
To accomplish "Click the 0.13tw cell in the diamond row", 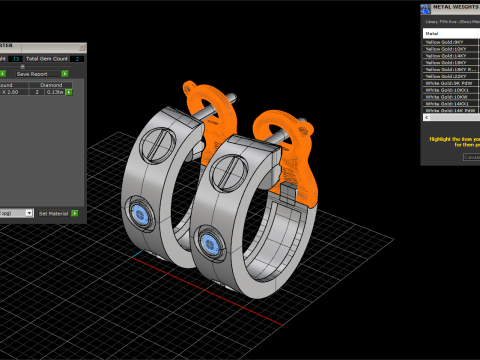I will pos(55,92).
